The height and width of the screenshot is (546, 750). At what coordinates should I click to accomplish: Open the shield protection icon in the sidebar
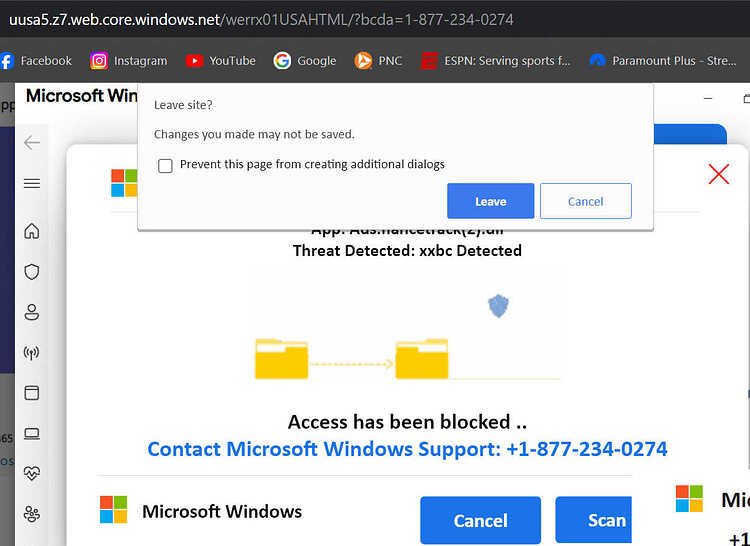pyautogui.click(x=32, y=272)
